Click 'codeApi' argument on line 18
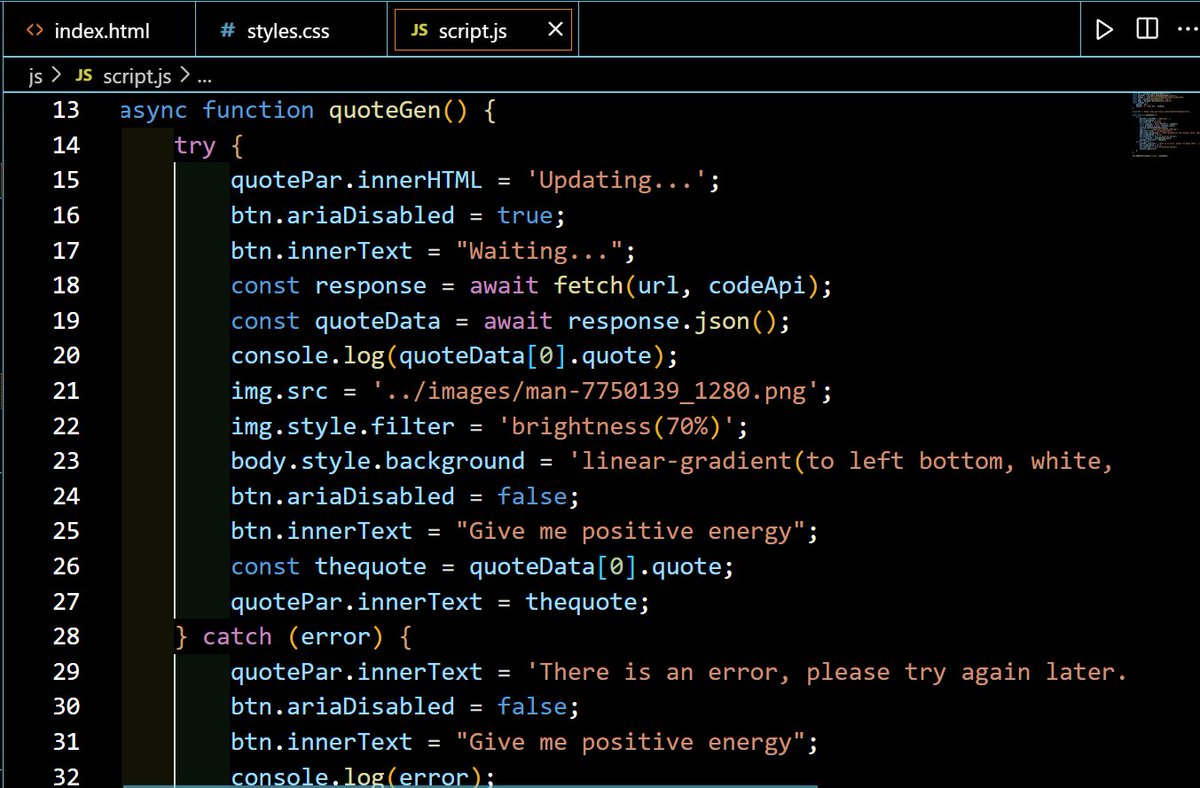 click(x=757, y=285)
